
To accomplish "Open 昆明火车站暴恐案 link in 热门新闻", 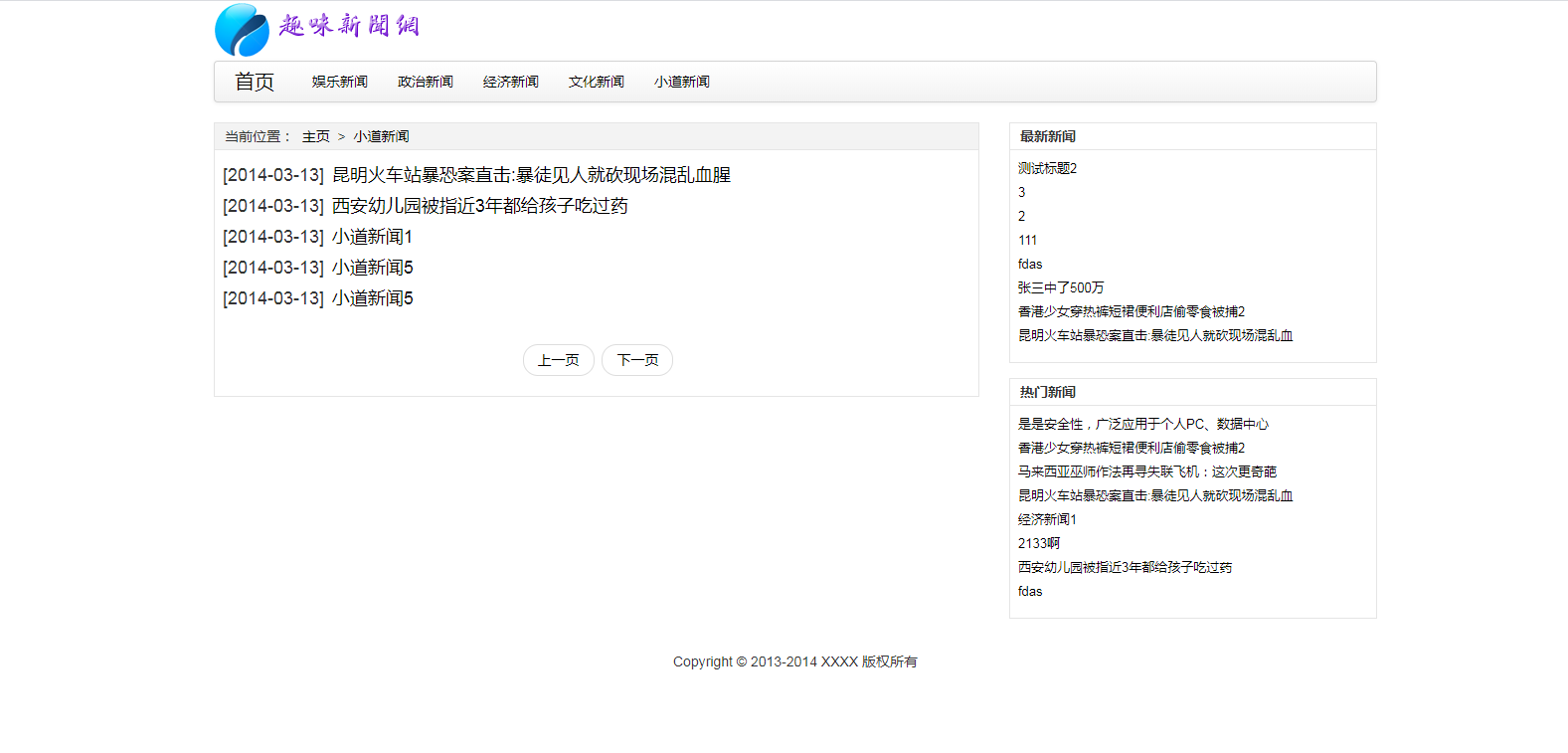I will (1155, 495).
